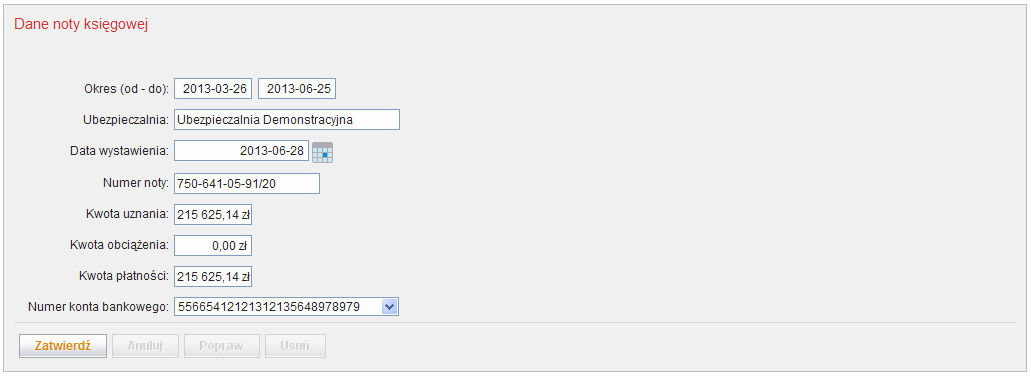Image resolution: width=1031 pixels, height=376 pixels.
Task: Click the Numer konta bankowego label
Action: pos(99,306)
